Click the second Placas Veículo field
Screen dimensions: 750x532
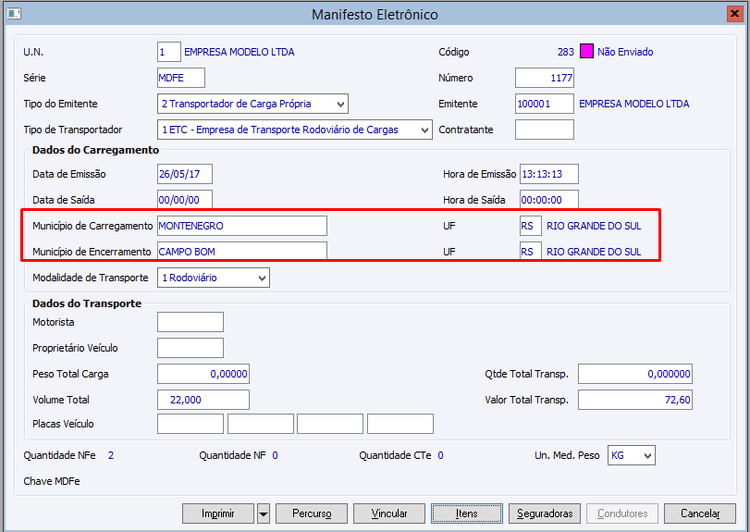(x=261, y=424)
